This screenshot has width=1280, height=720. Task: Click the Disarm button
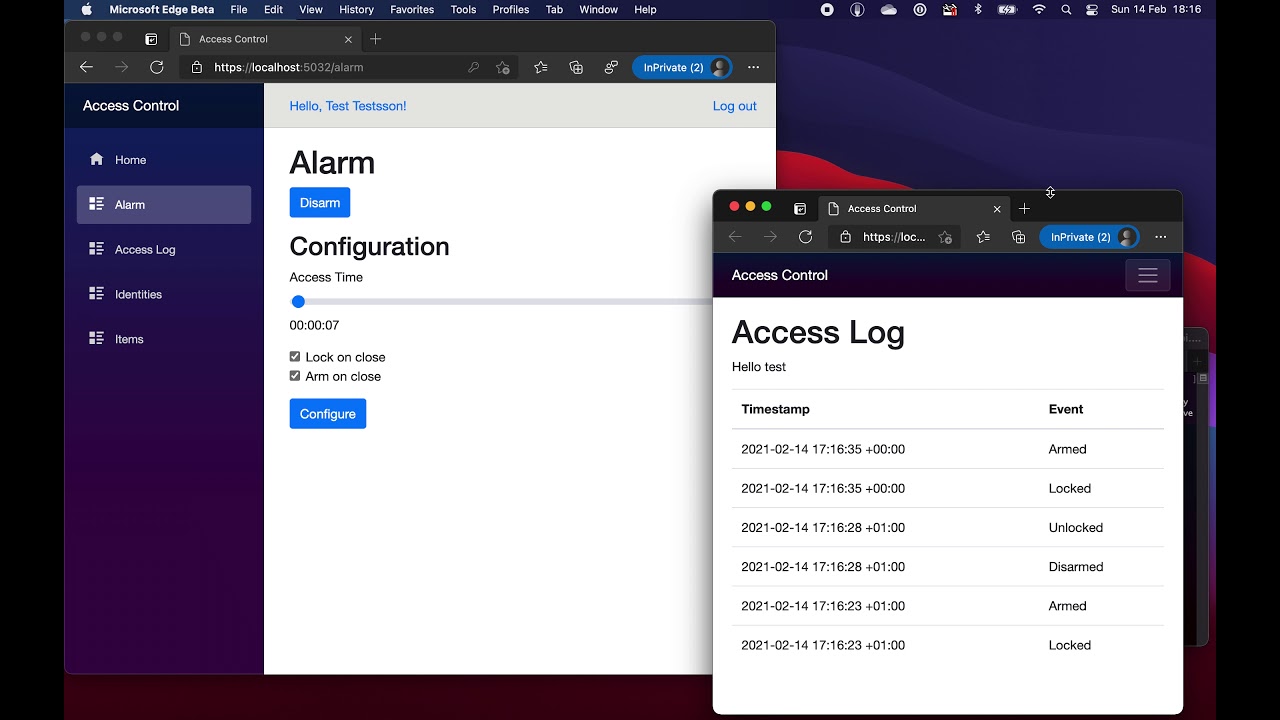pyautogui.click(x=320, y=202)
